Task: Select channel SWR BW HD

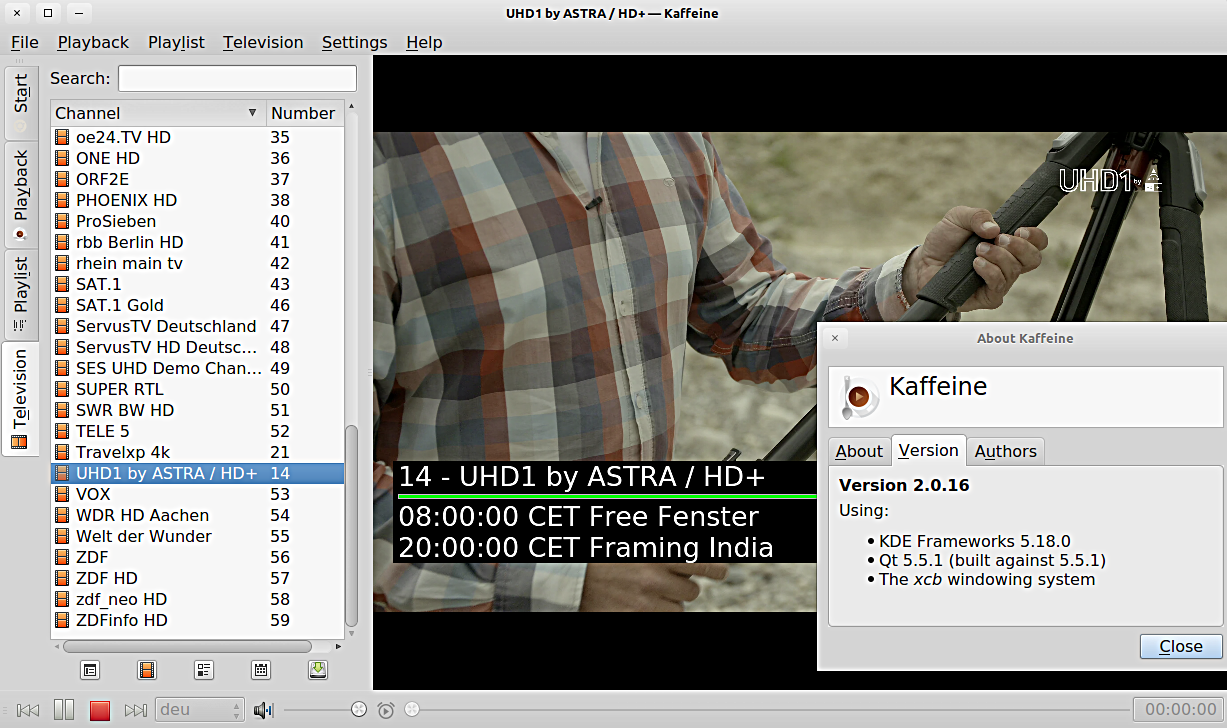Action: click(197, 410)
